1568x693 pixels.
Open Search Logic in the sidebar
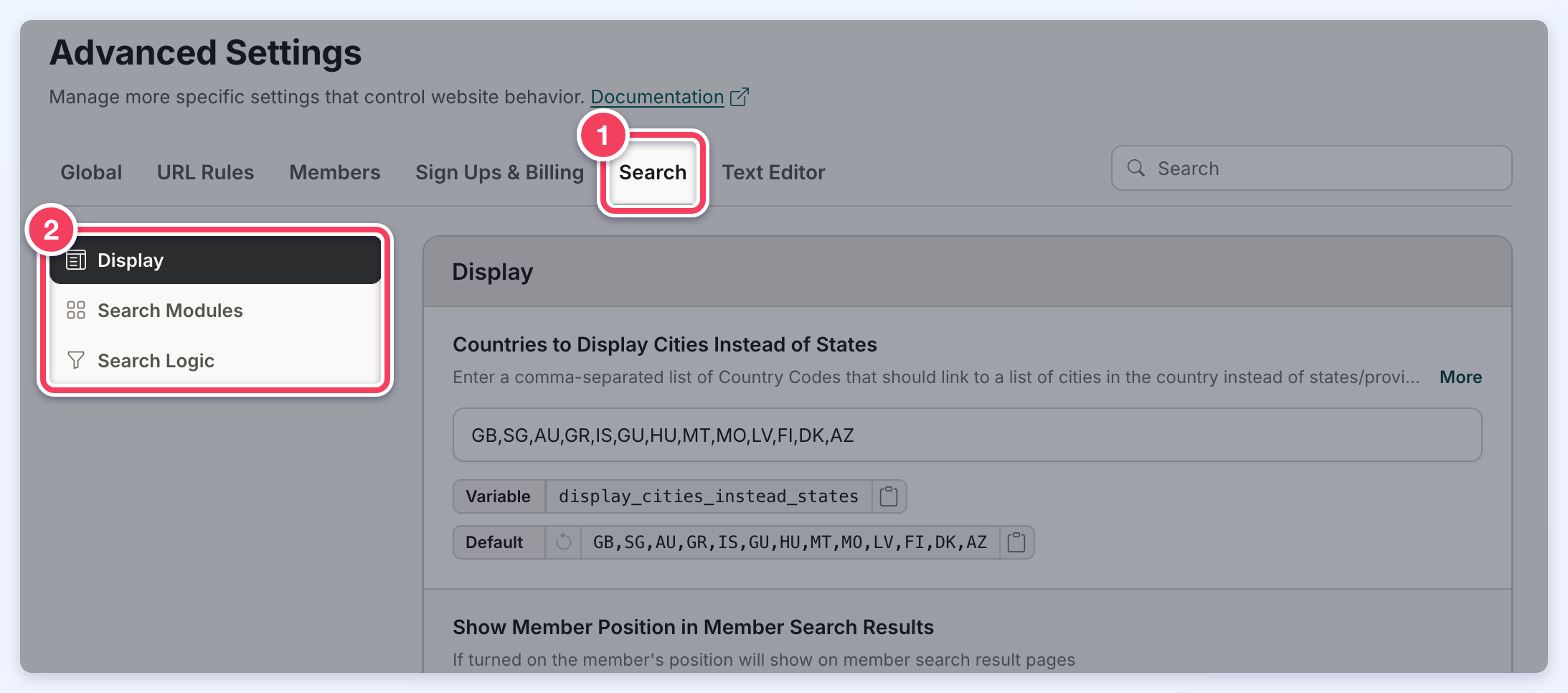tap(215, 360)
